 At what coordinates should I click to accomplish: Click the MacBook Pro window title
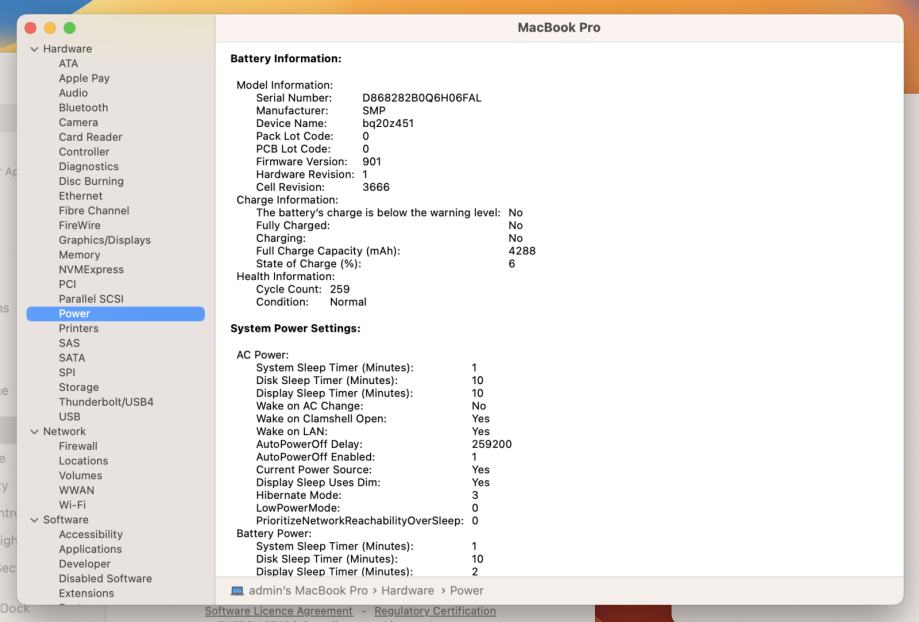[x=559, y=28]
